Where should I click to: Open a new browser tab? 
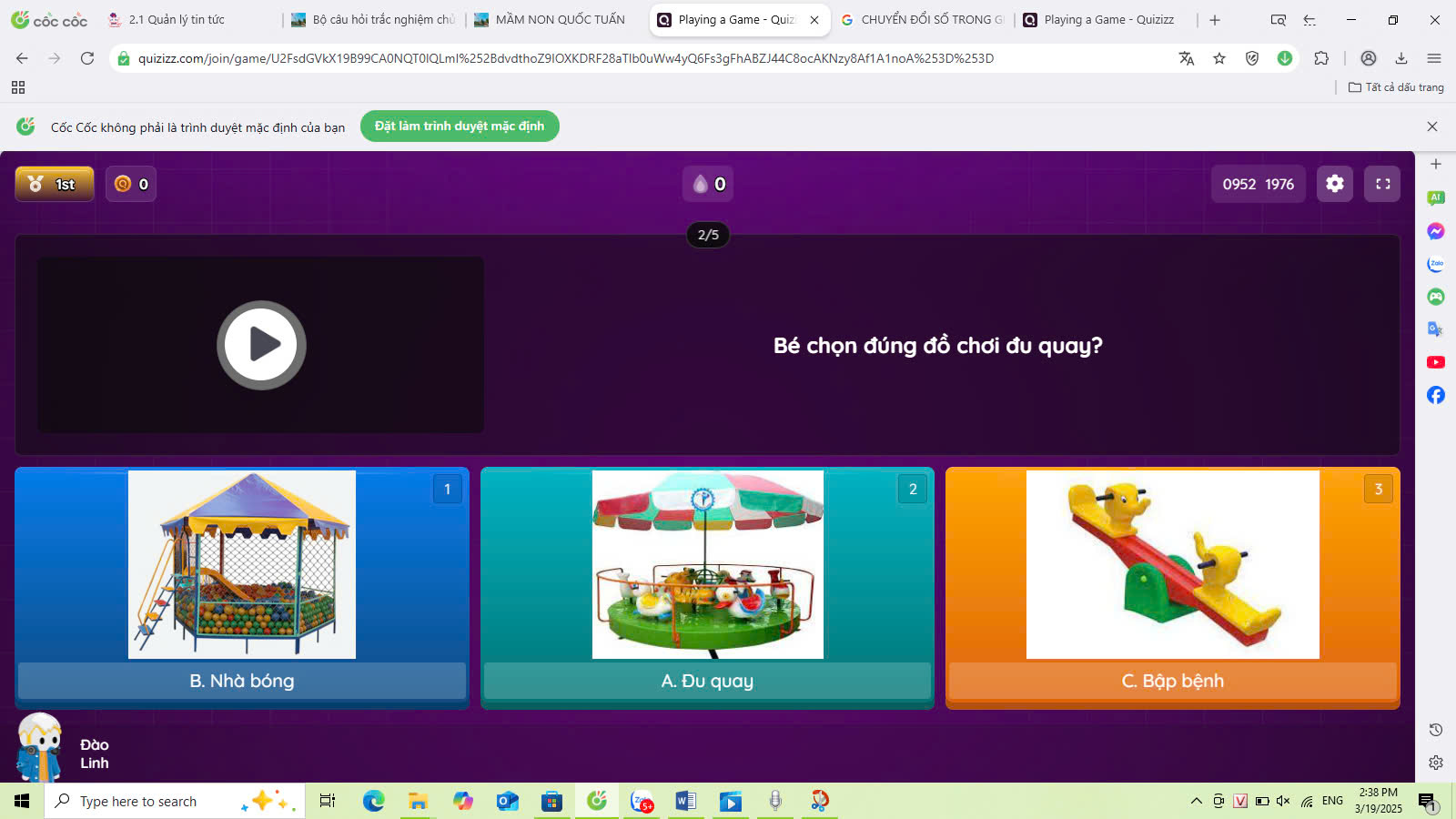tap(1215, 20)
